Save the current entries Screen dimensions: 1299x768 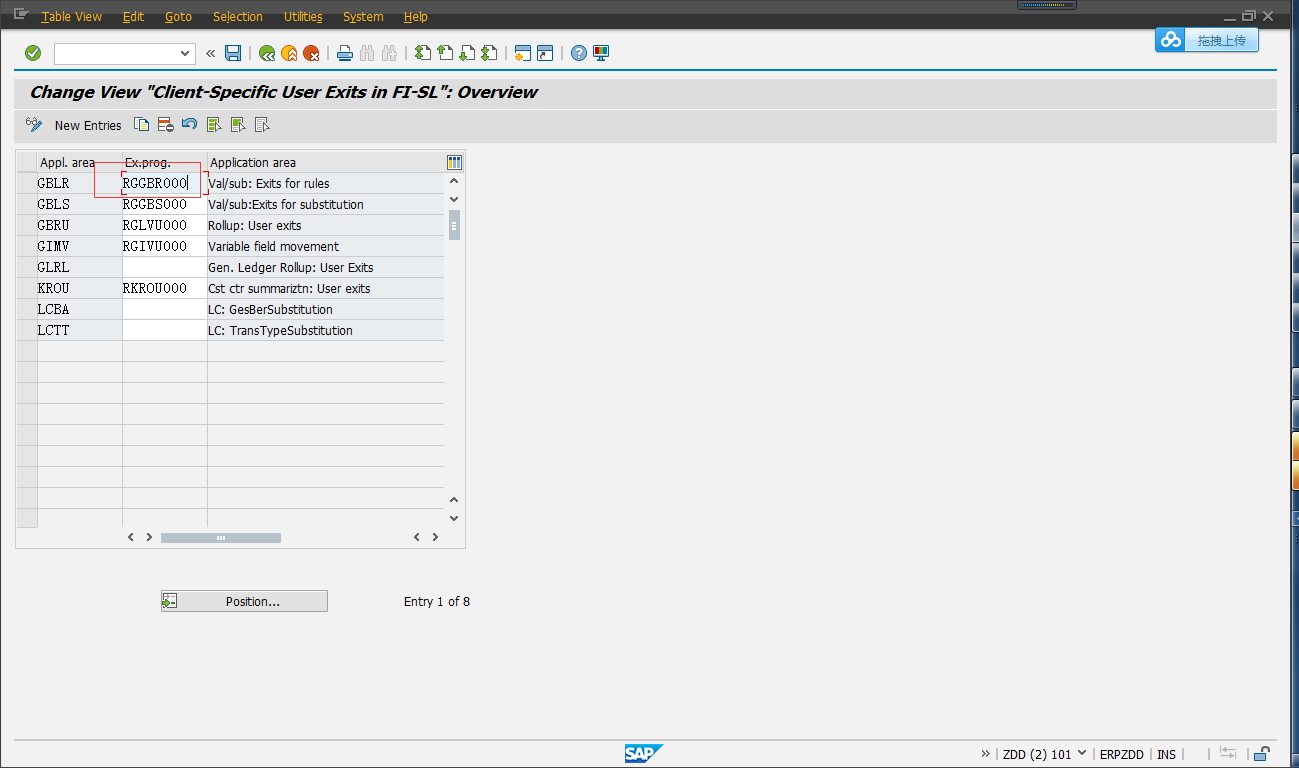(233, 53)
